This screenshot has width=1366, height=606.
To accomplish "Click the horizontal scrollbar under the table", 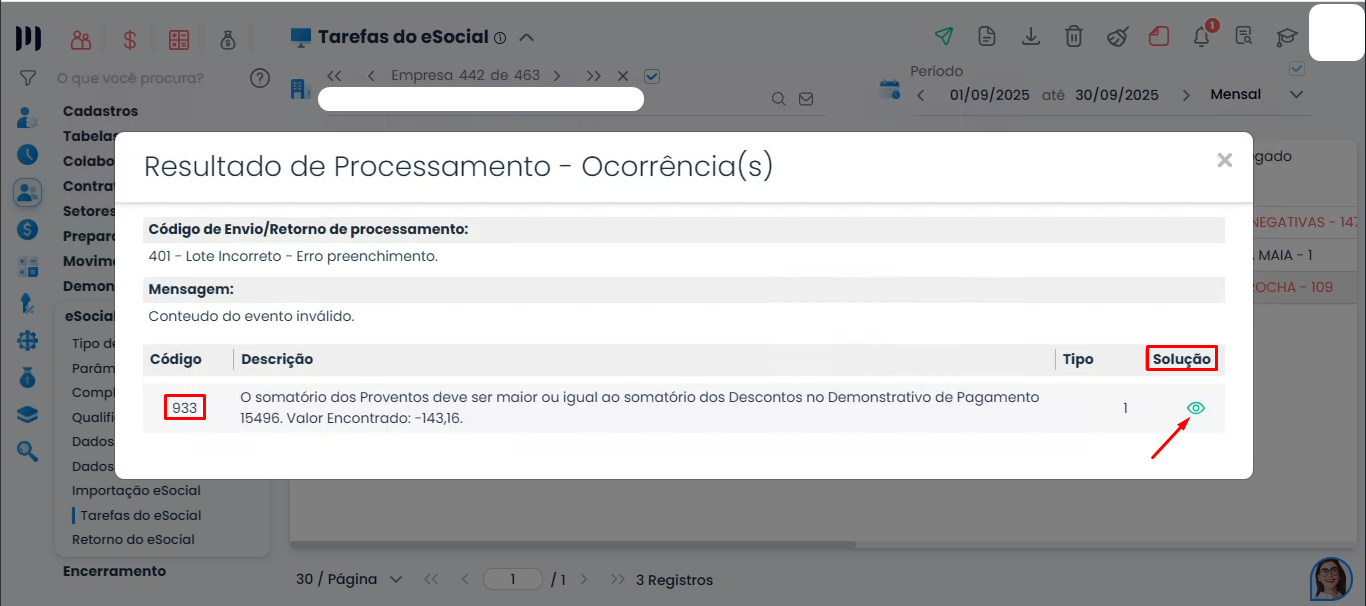I will [x=573, y=545].
